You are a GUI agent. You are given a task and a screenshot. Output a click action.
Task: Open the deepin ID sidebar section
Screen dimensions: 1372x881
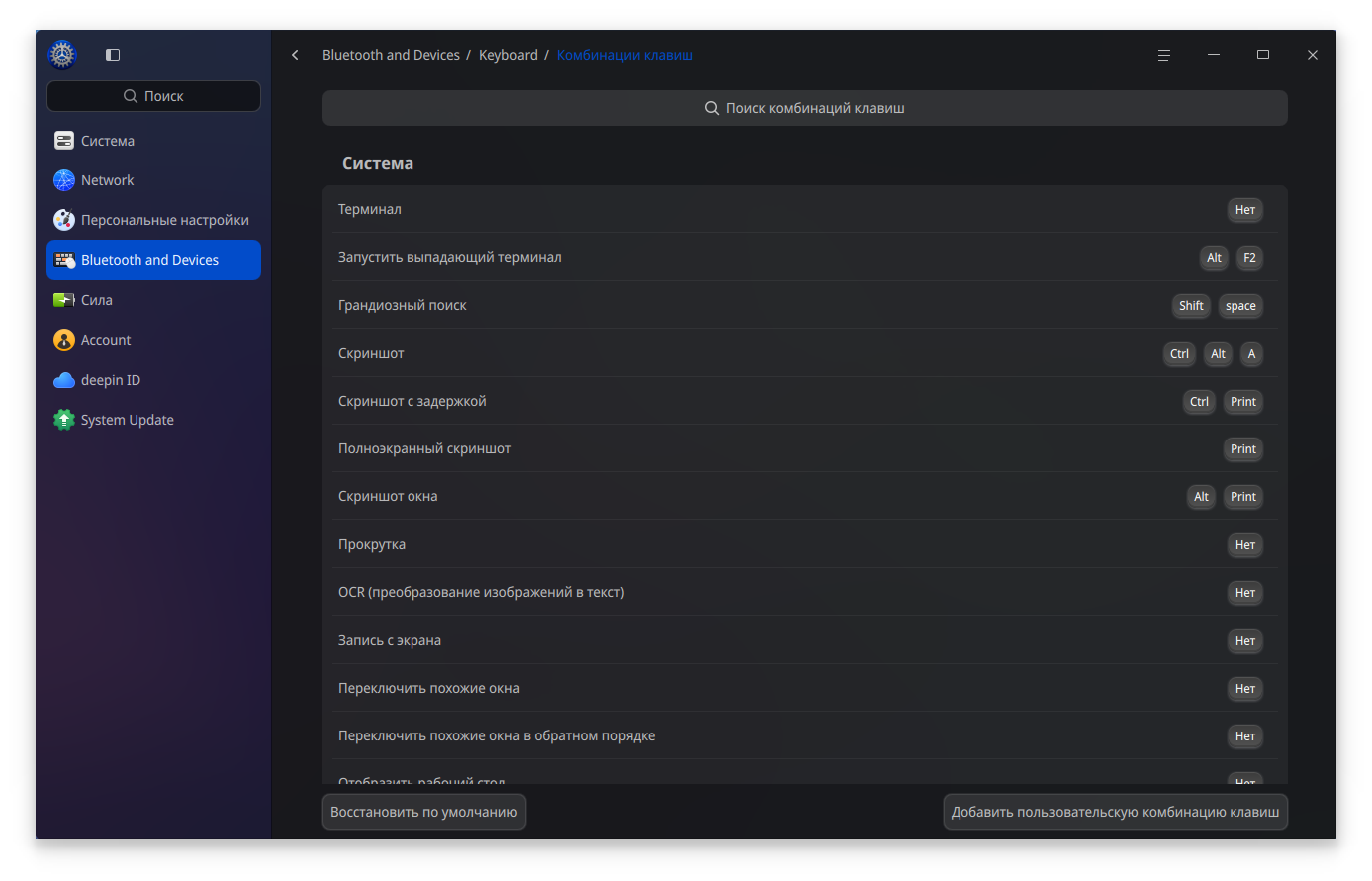pyautogui.click(x=153, y=380)
